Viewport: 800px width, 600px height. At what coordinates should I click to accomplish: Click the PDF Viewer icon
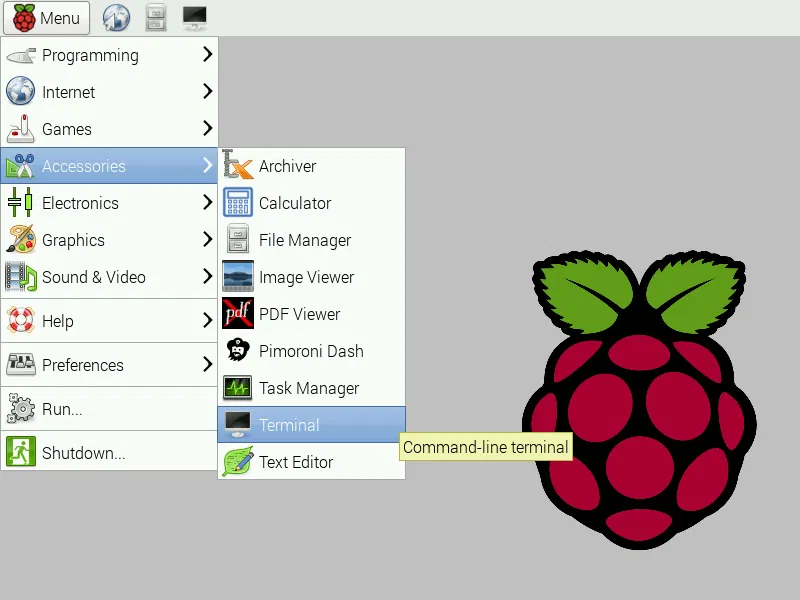[237, 314]
